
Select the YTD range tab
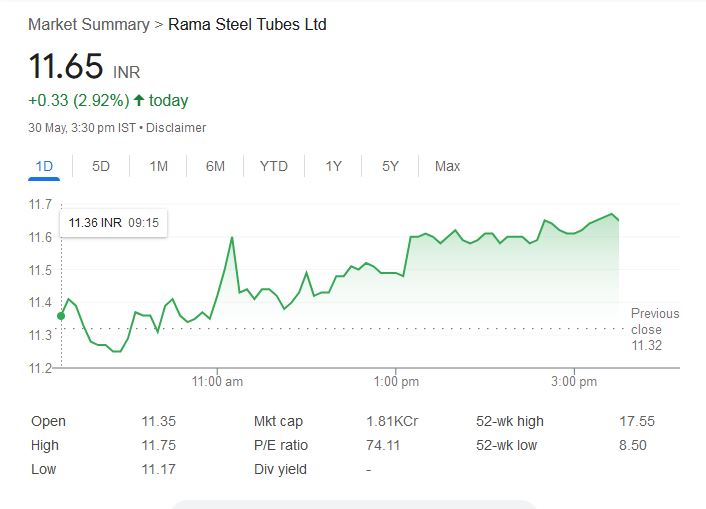tap(273, 166)
